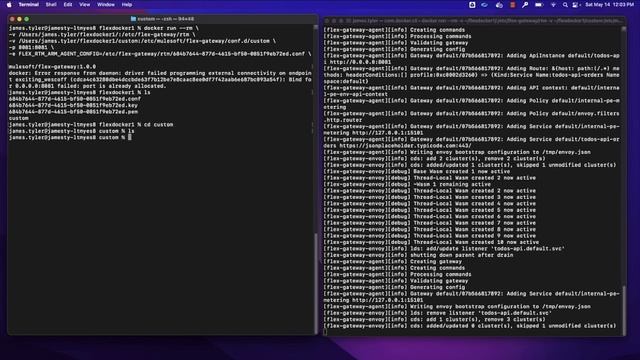This screenshot has width=640, height=360.
Task: Click 'cds: add 1 cluster(s), remove 3 cluster(s)' line
Action: tap(434, 320)
